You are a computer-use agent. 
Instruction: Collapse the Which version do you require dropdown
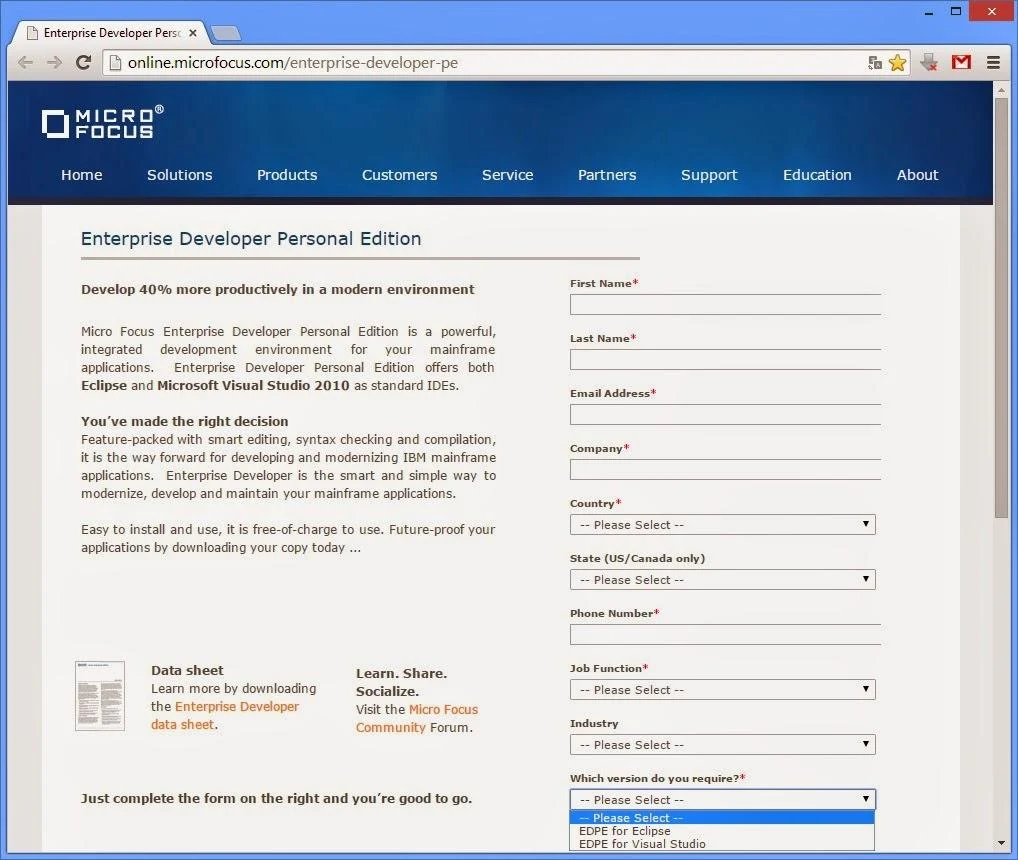[x=723, y=800]
